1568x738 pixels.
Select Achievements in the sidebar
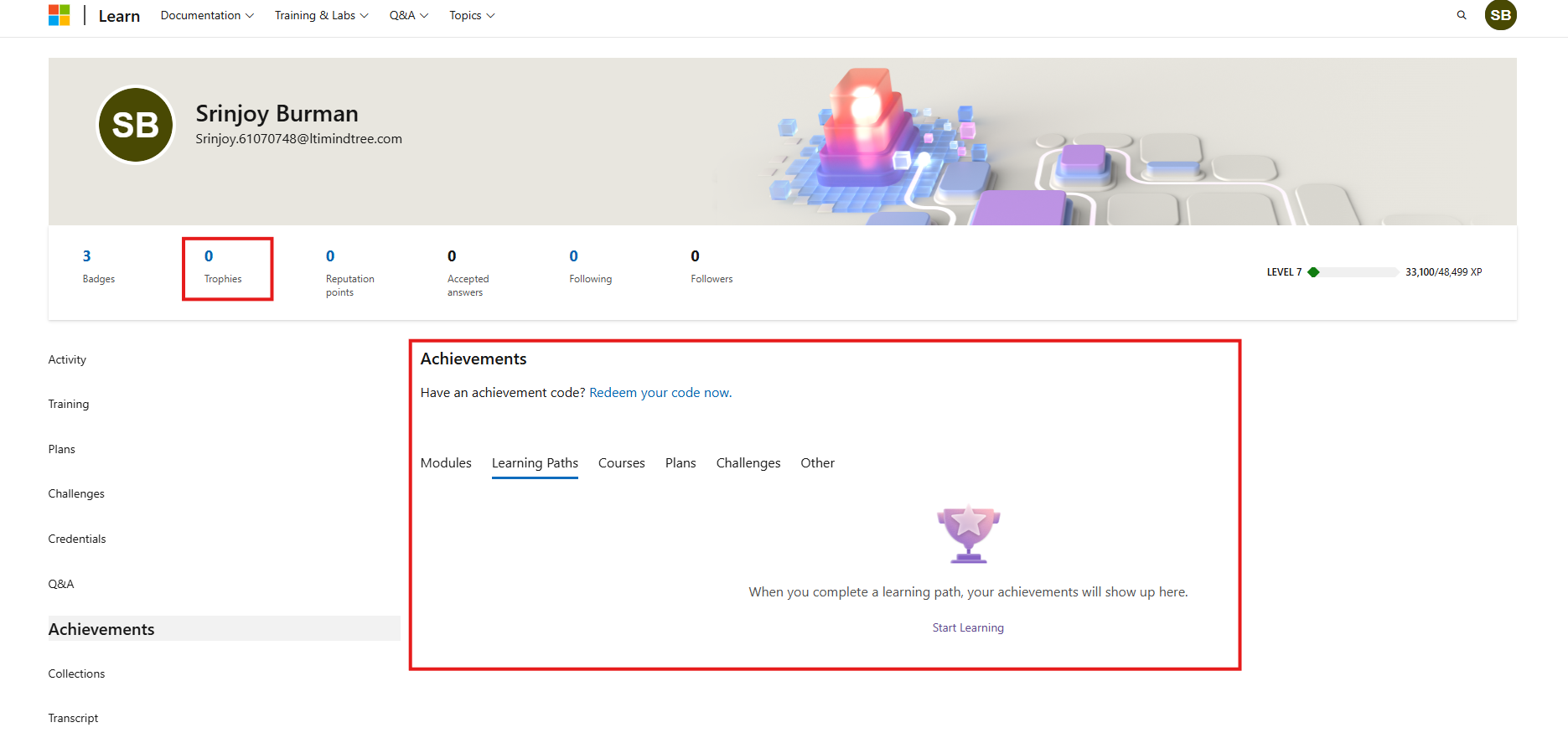(x=224, y=629)
